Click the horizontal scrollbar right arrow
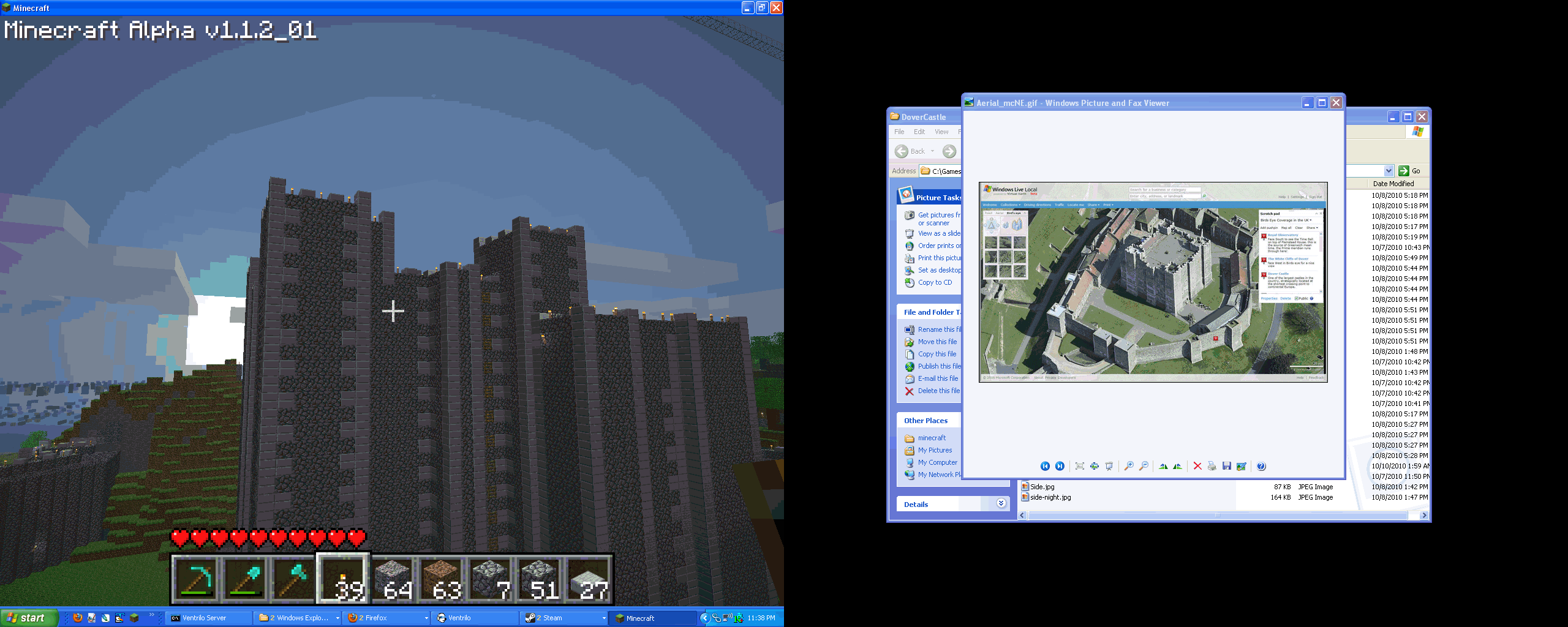Viewport: 1568px width, 627px height. click(1424, 516)
